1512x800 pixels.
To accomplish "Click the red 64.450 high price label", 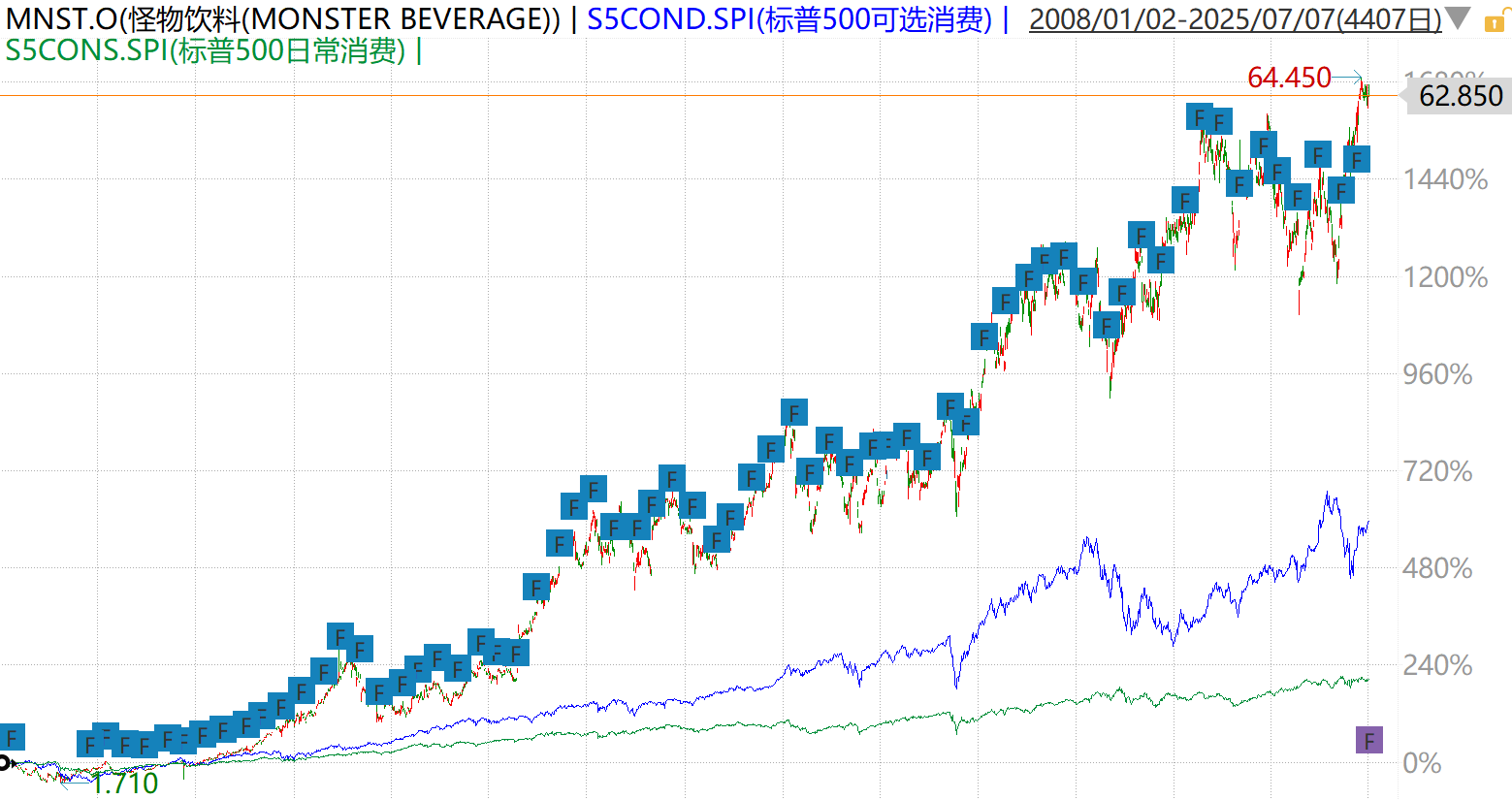I will [x=1289, y=78].
